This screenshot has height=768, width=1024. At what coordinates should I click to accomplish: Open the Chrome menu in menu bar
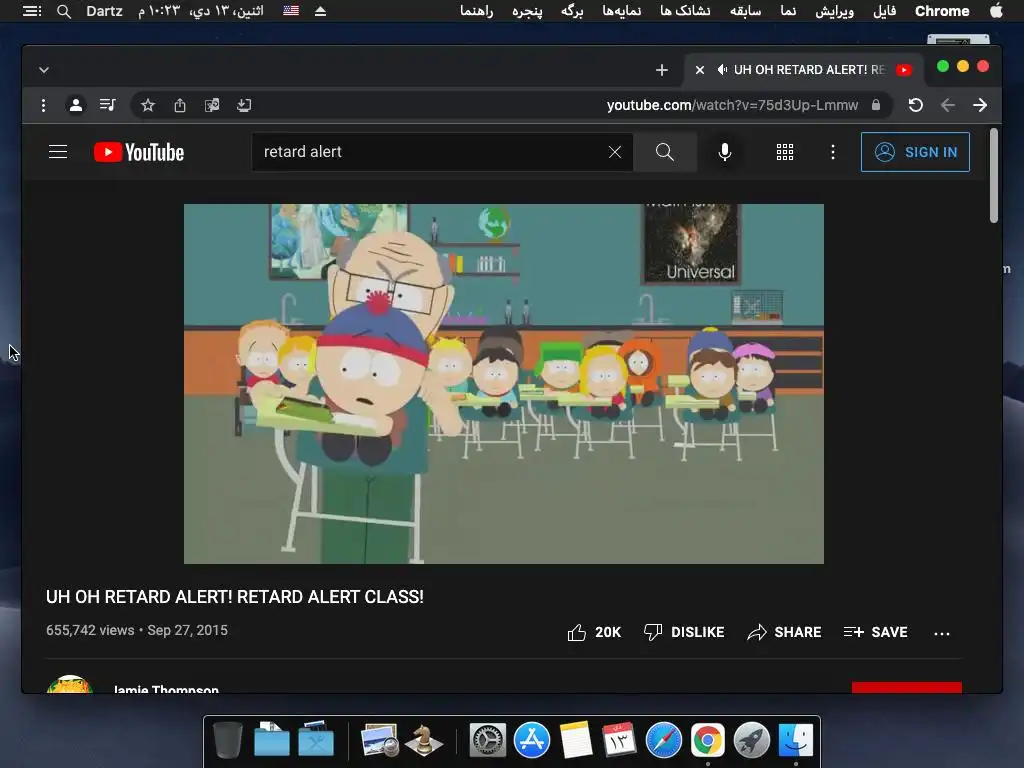pyautogui.click(x=942, y=11)
